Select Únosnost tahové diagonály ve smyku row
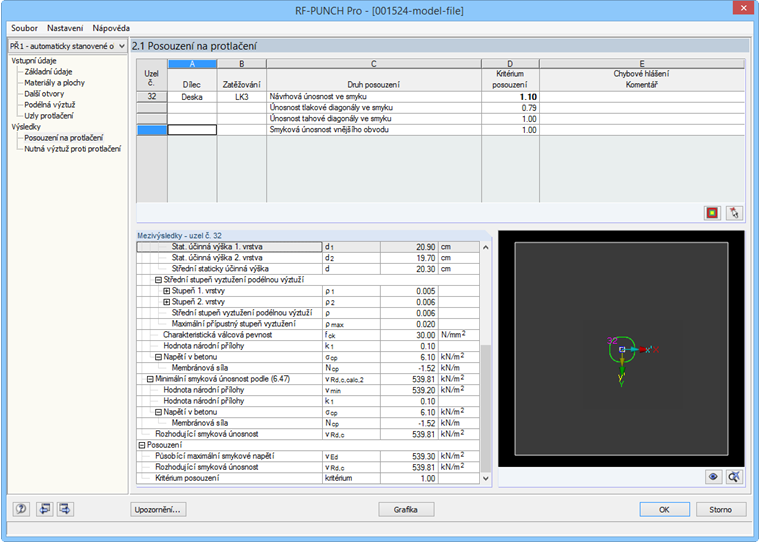Image resolution: width=760 pixels, height=542 pixels. [x=374, y=119]
